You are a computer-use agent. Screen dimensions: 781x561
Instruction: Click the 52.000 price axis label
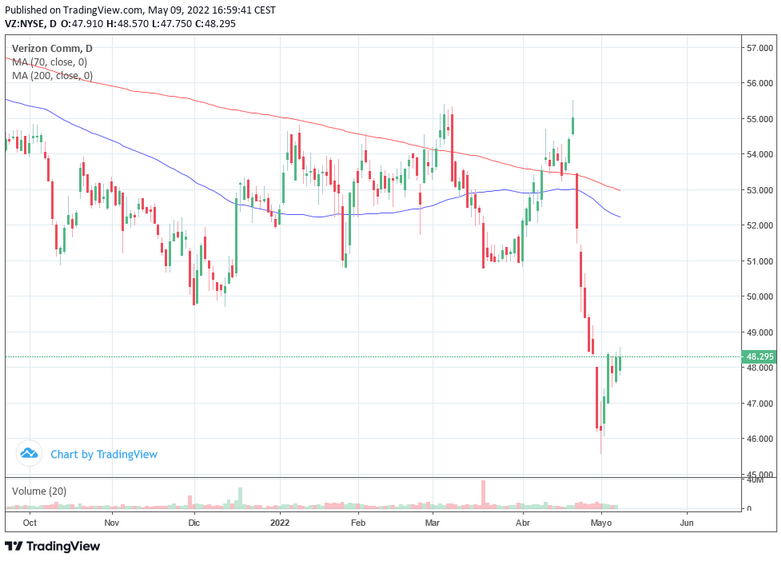pos(760,226)
